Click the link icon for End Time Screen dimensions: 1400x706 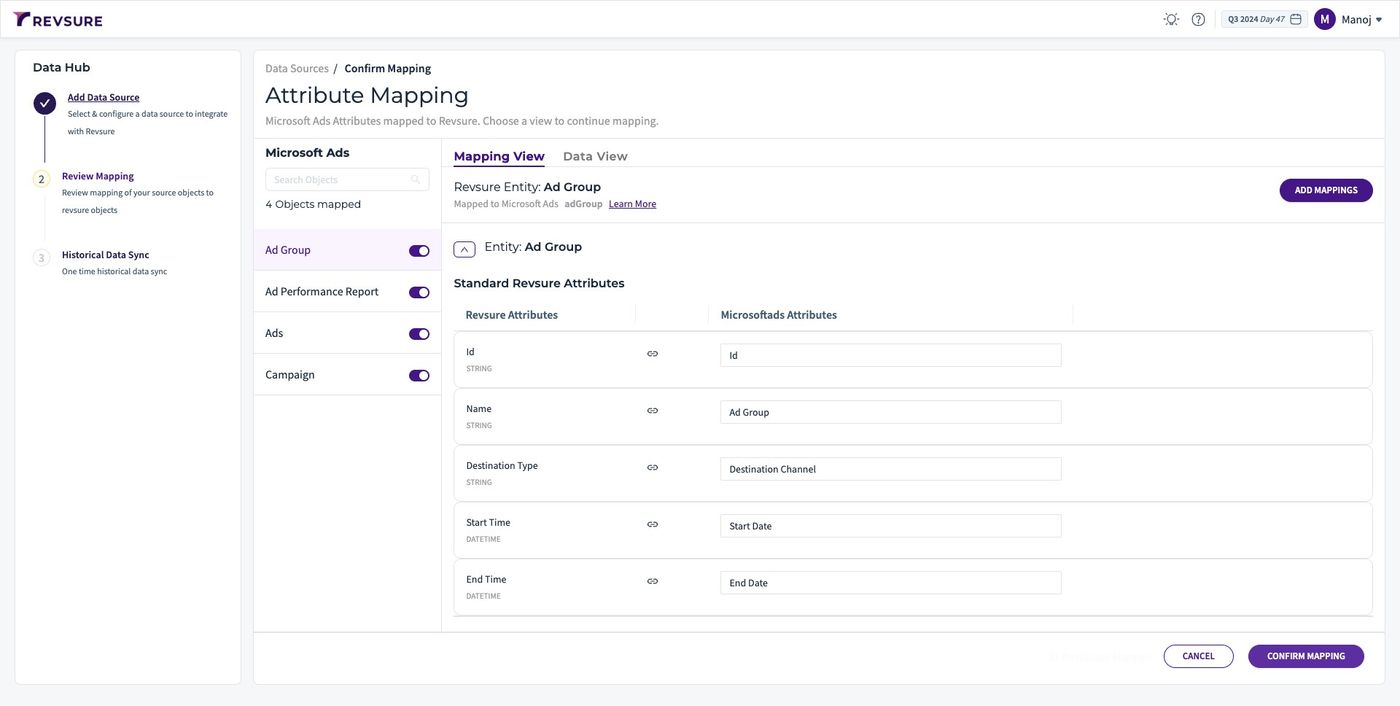pyautogui.click(x=652, y=582)
